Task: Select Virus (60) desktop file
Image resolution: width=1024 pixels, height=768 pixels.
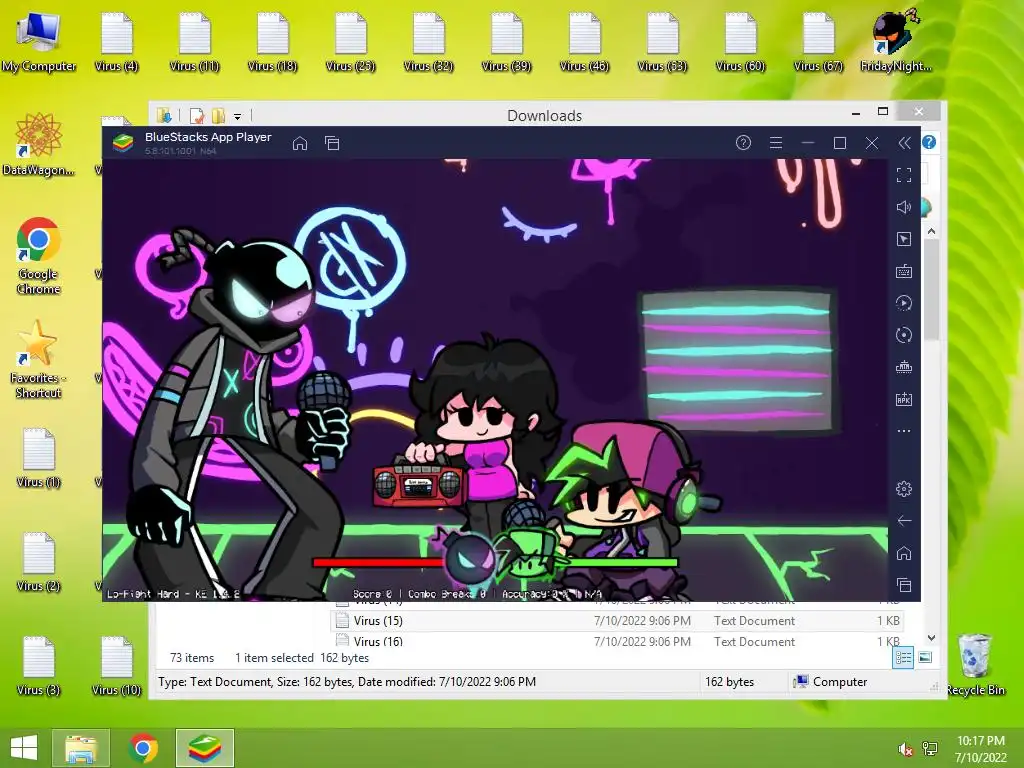Action: 740,40
